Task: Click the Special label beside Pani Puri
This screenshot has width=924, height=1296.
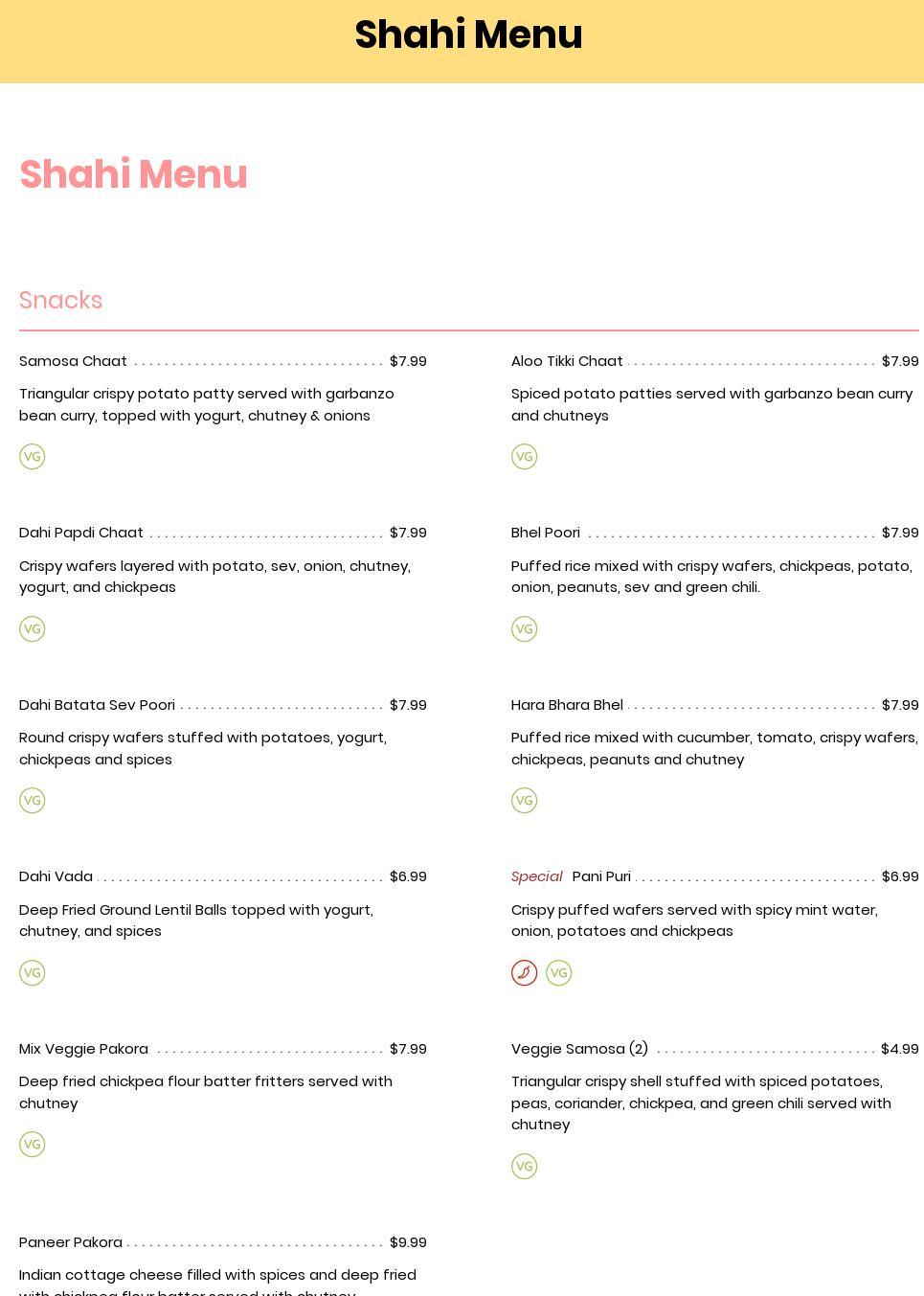Action: coord(536,876)
